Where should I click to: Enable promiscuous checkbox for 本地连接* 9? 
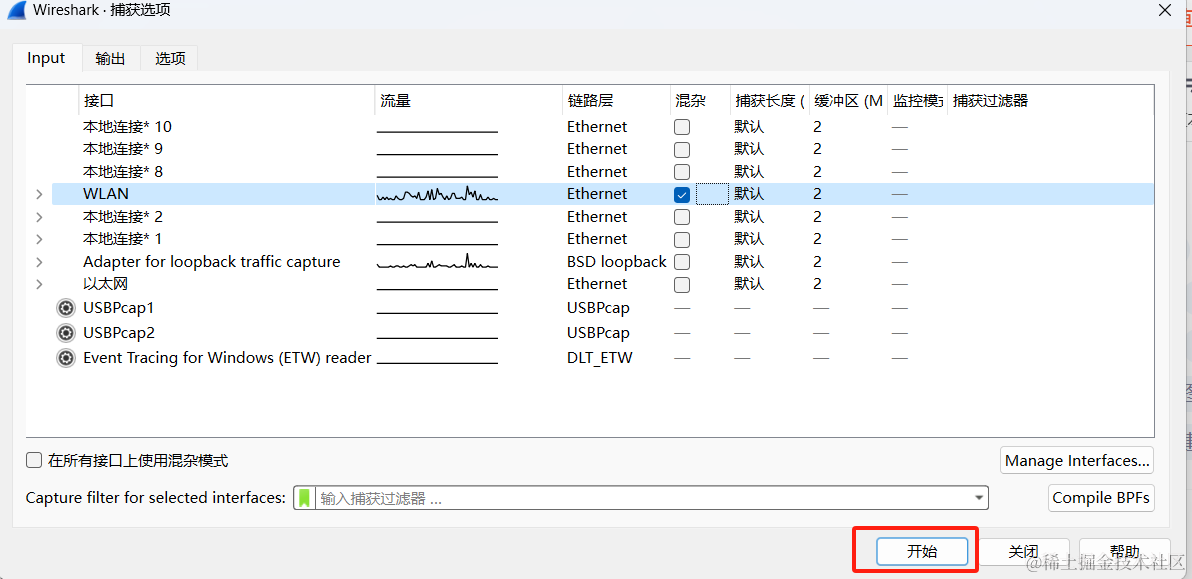[682, 150]
